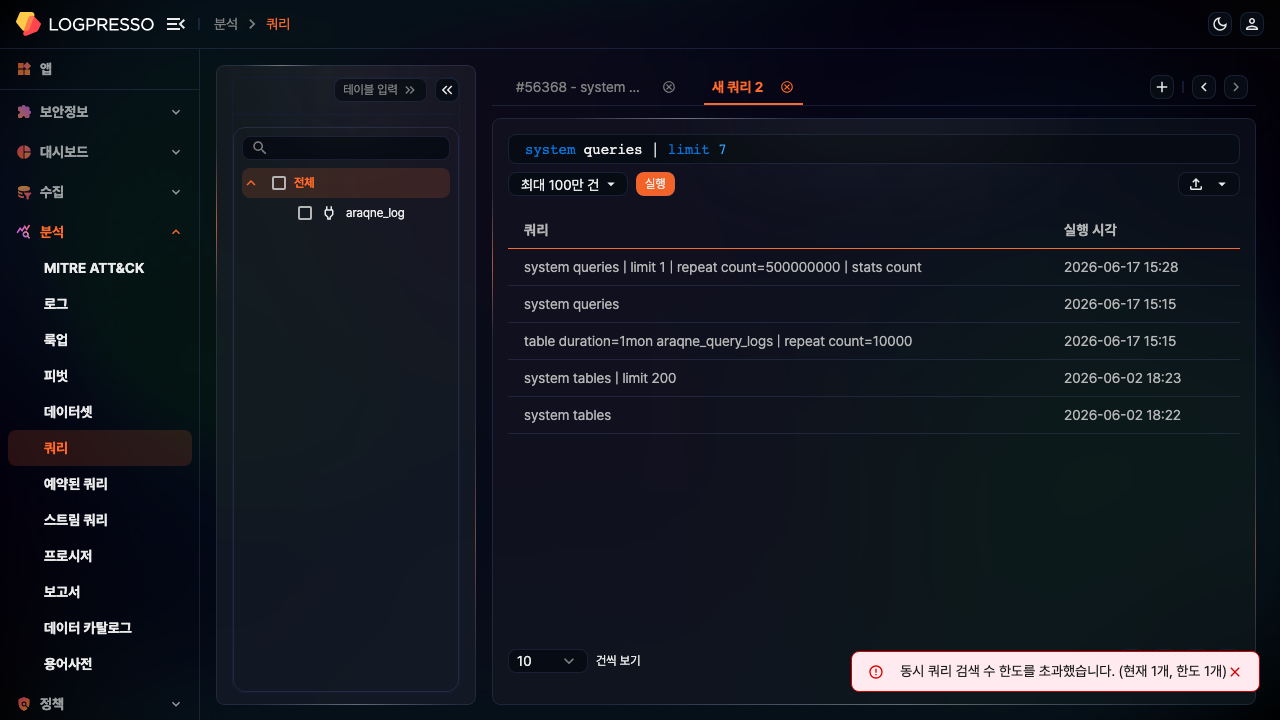Expand the 정책 menu
Screen dimensions: 1280x720
[176, 704]
